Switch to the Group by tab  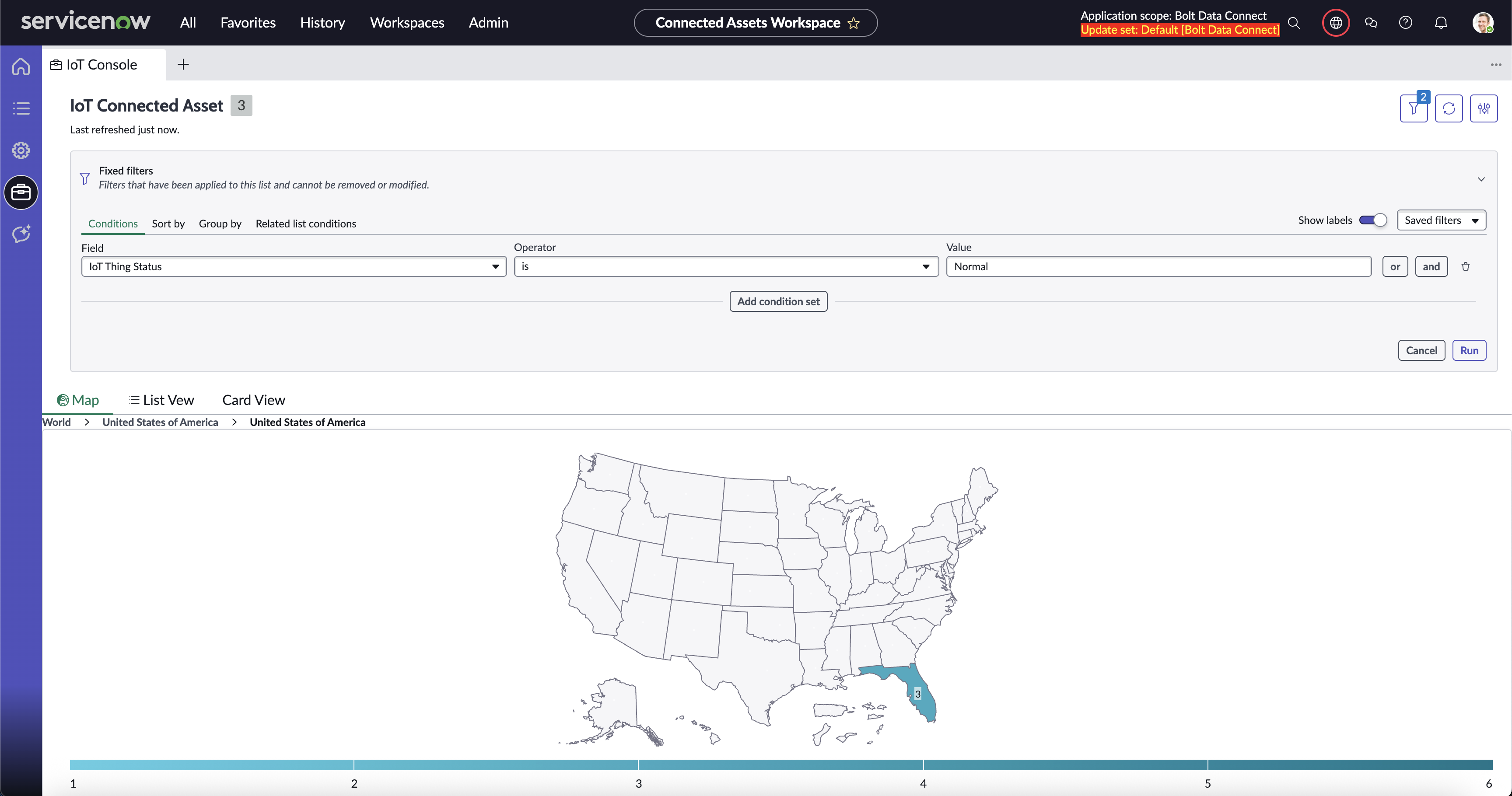click(220, 223)
